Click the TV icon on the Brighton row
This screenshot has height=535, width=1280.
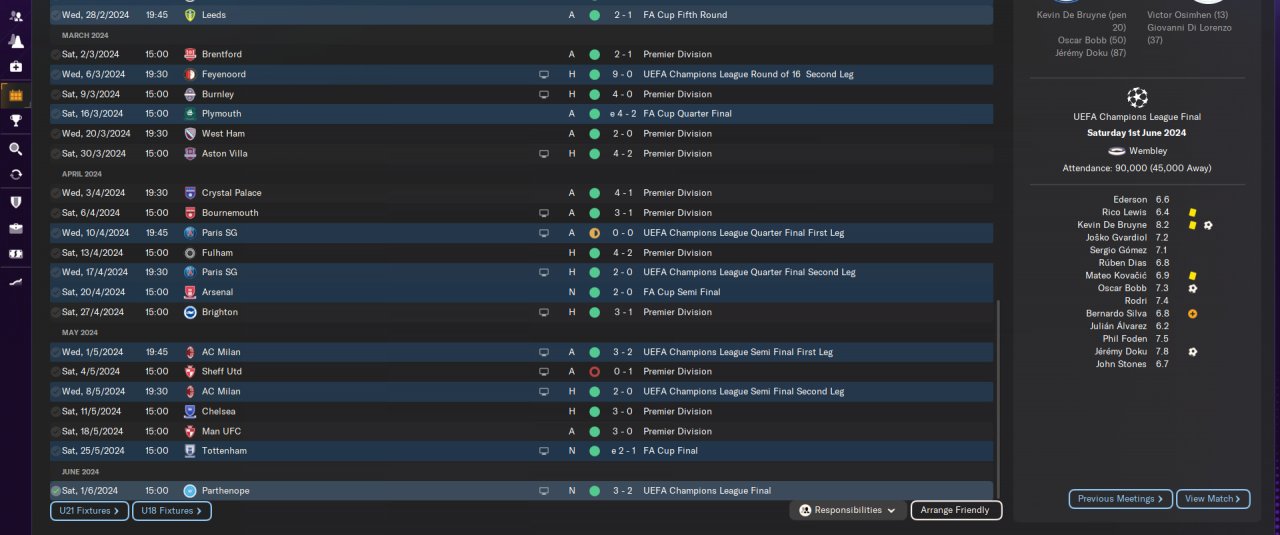click(x=544, y=312)
